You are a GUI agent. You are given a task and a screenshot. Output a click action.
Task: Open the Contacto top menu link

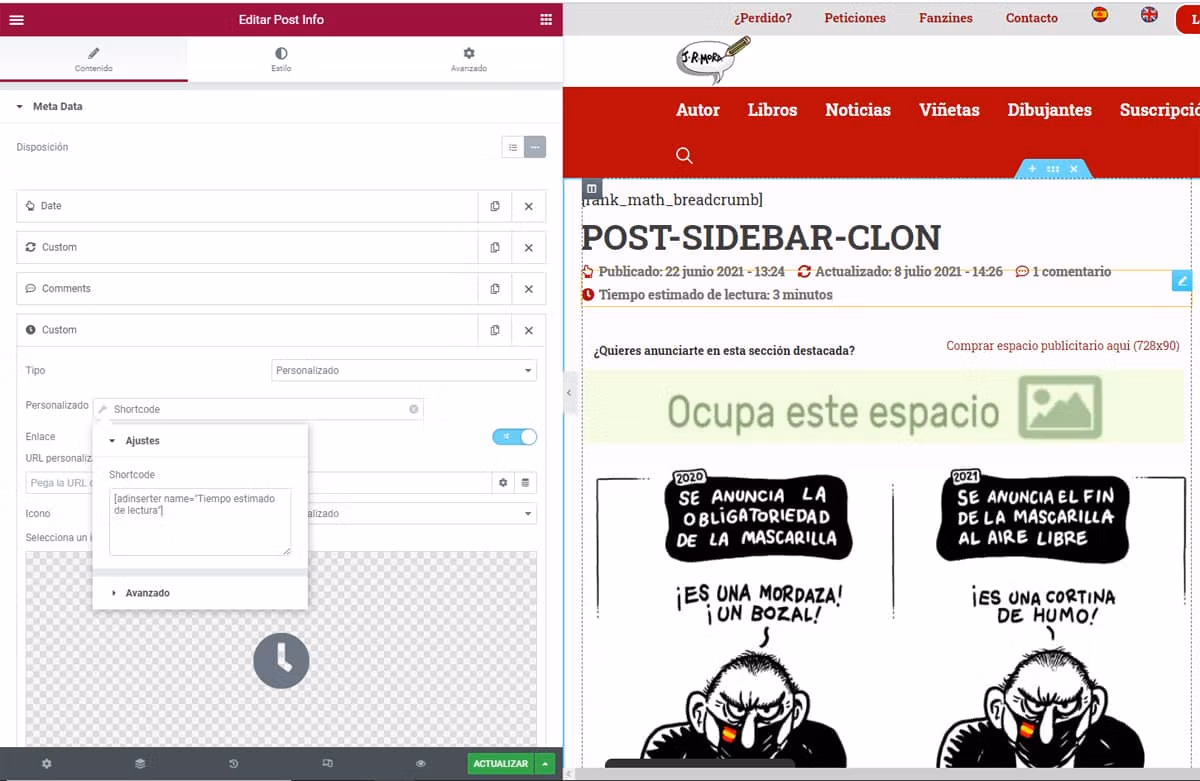tap(1032, 18)
